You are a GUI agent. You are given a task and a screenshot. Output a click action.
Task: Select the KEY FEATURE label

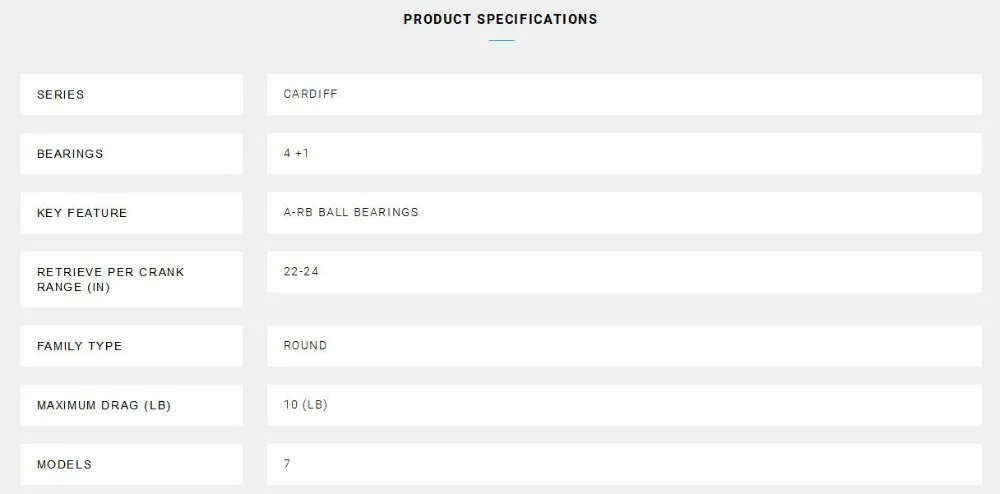[82, 213]
